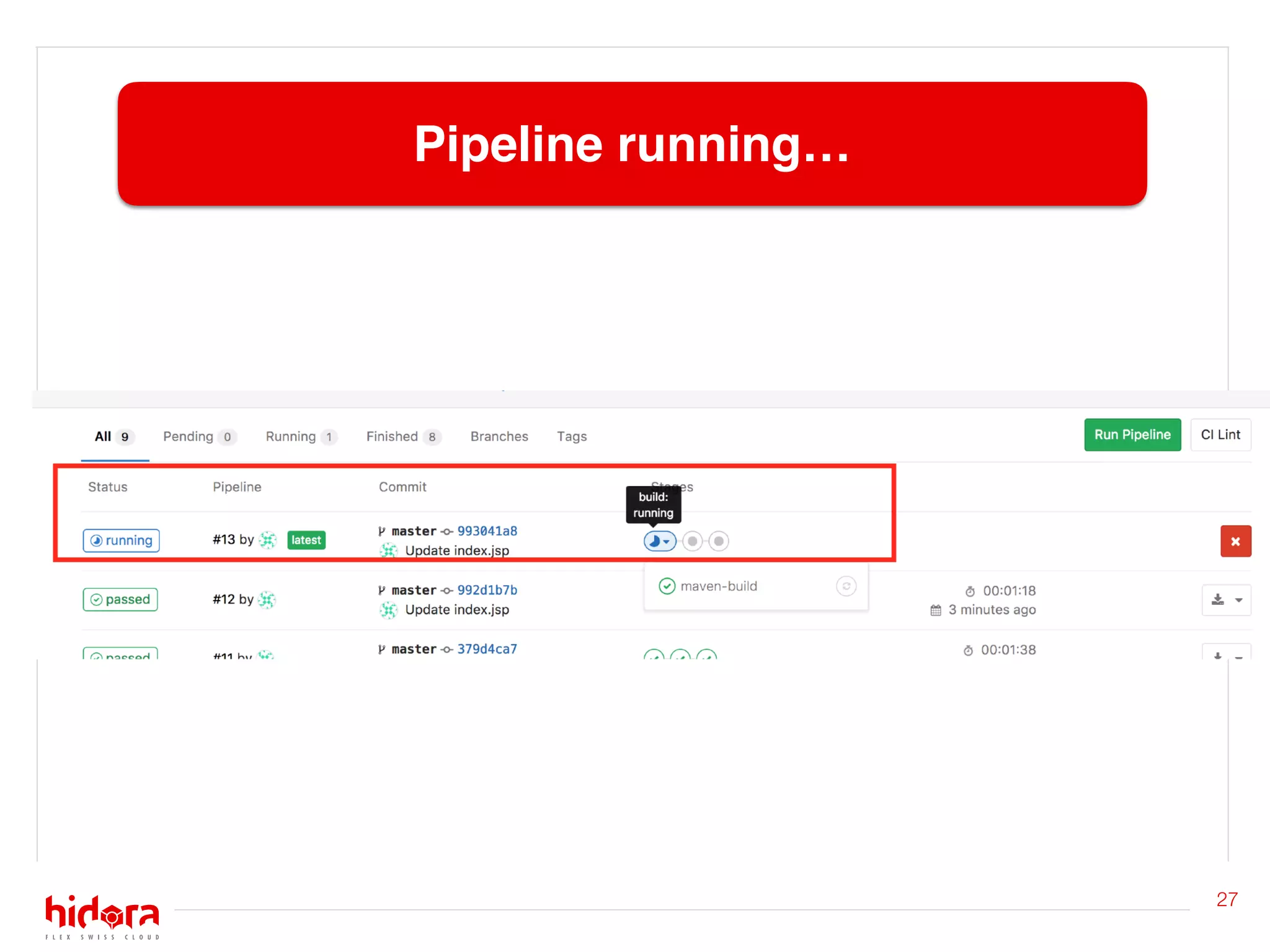Open the Pending pipelines tab

[200, 437]
